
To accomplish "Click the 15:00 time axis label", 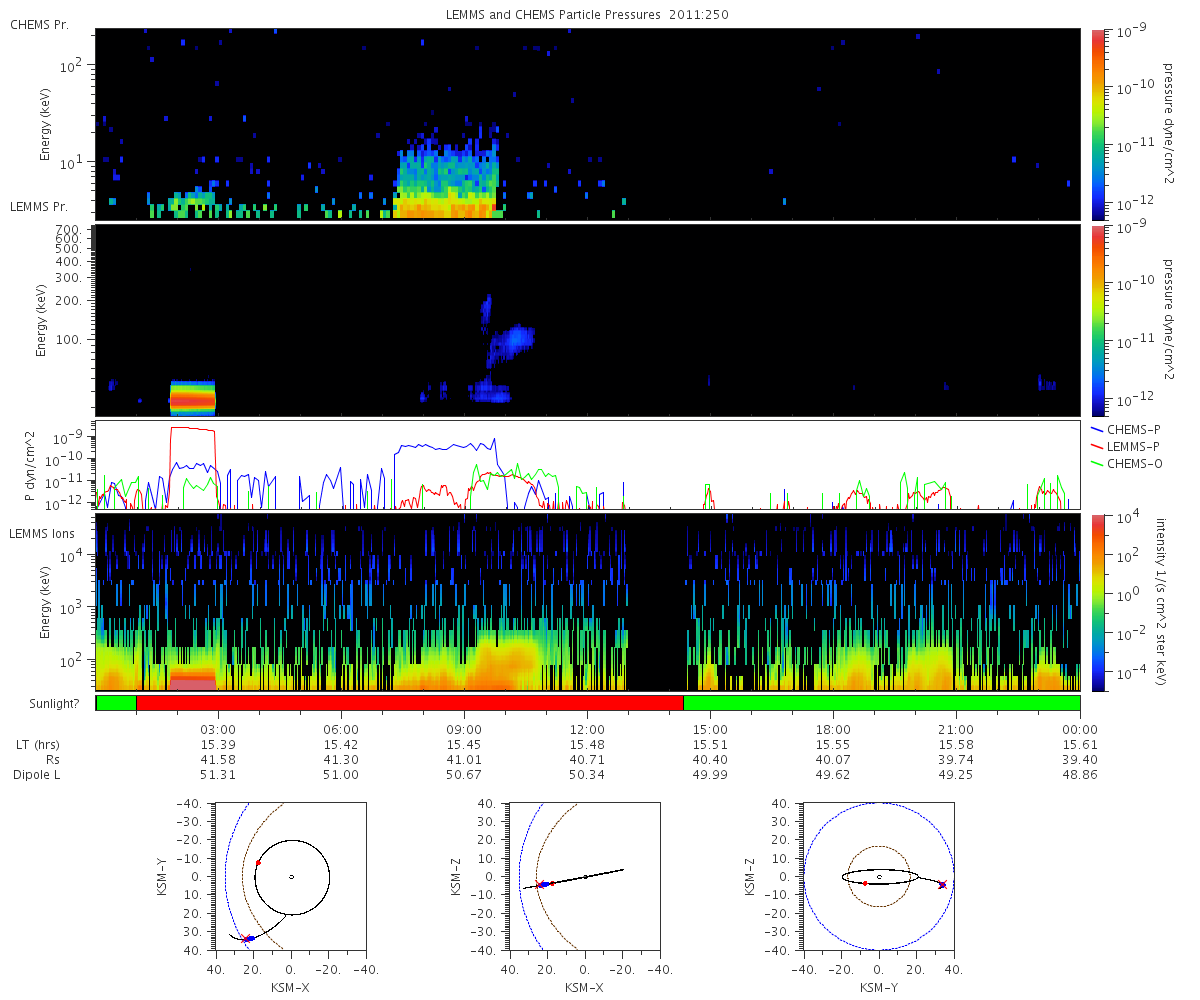I will [711, 729].
